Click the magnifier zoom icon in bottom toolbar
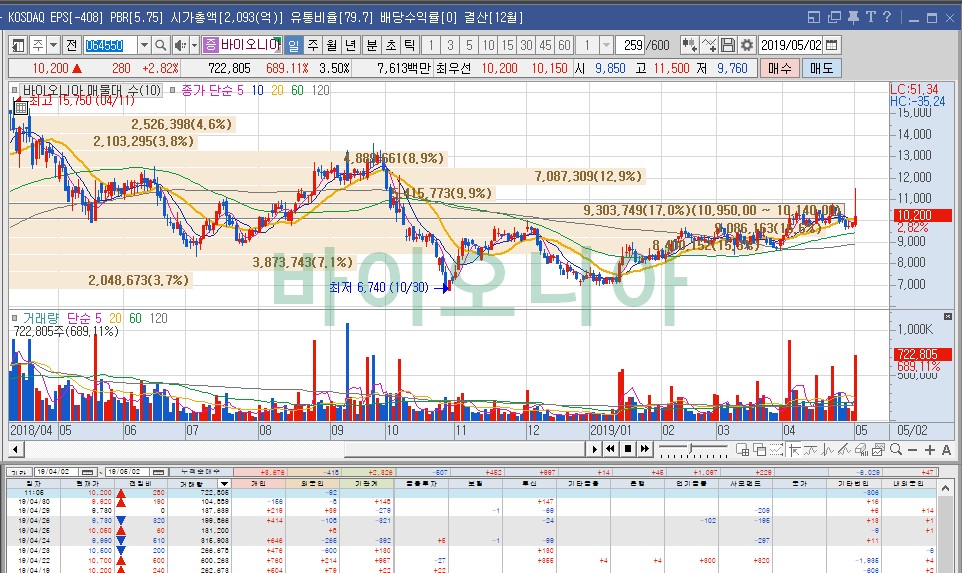Image resolution: width=962 pixels, height=573 pixels. tap(896, 450)
